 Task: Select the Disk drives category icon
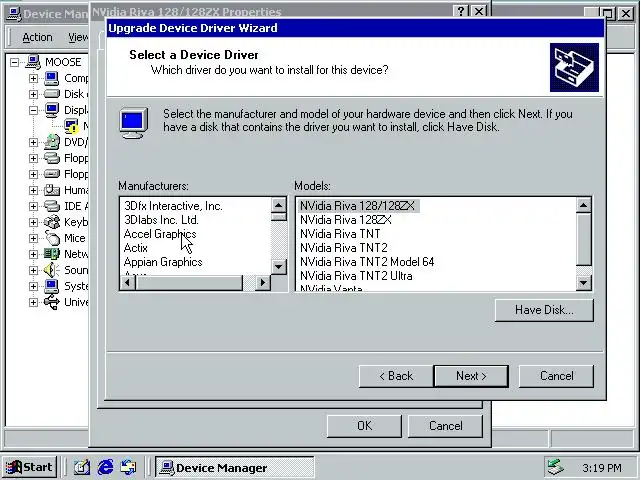(51, 94)
